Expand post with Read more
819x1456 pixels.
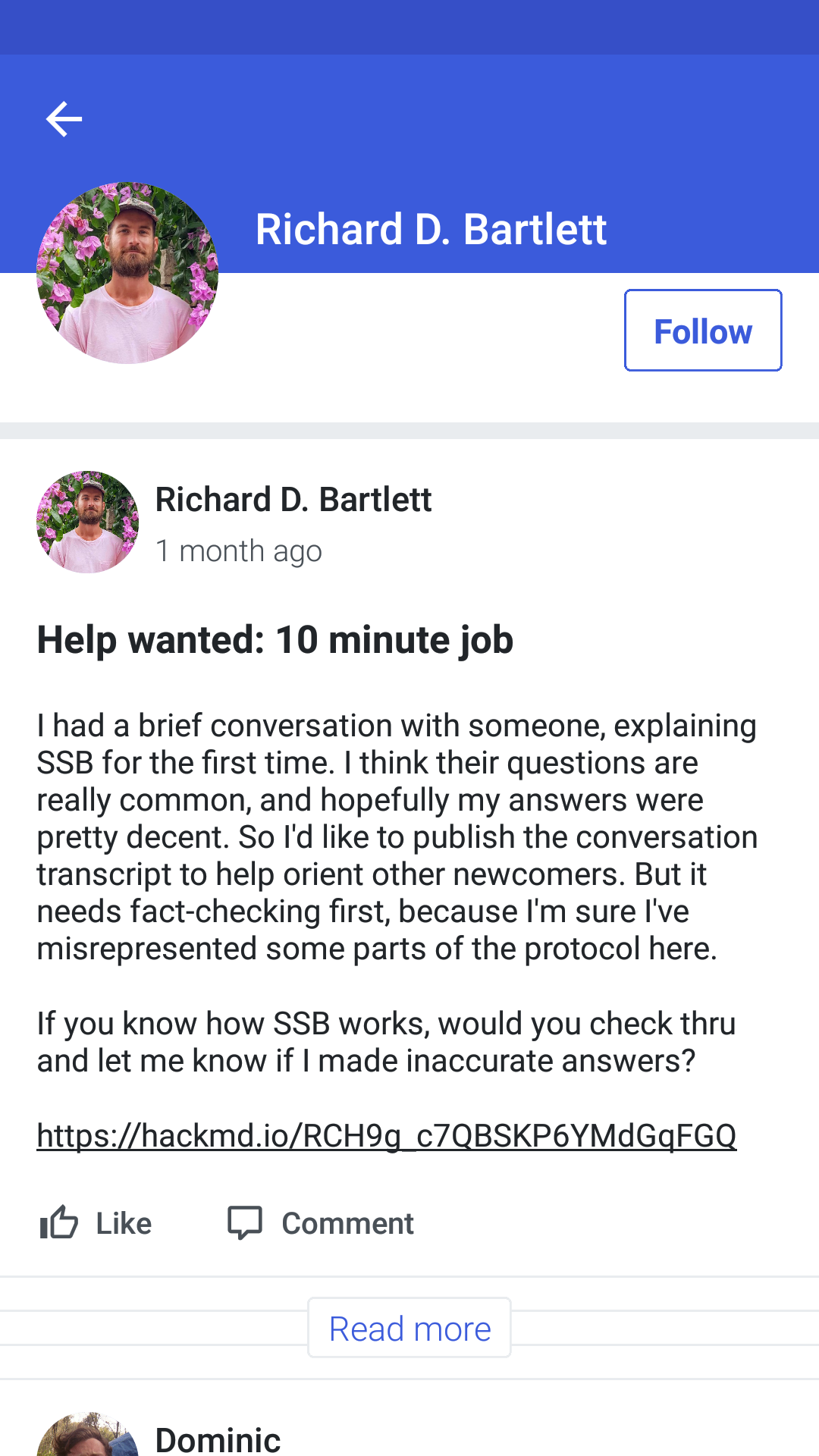click(x=409, y=1329)
